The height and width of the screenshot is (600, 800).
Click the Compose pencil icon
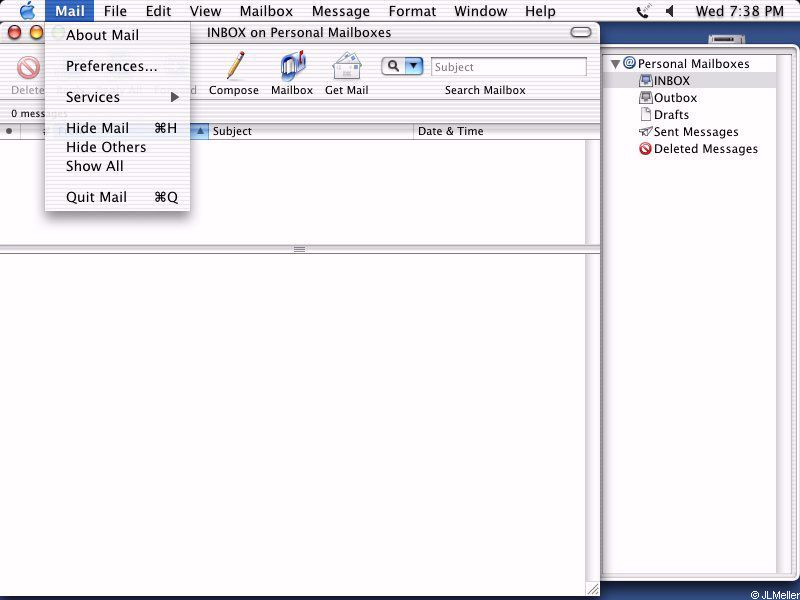click(235, 66)
